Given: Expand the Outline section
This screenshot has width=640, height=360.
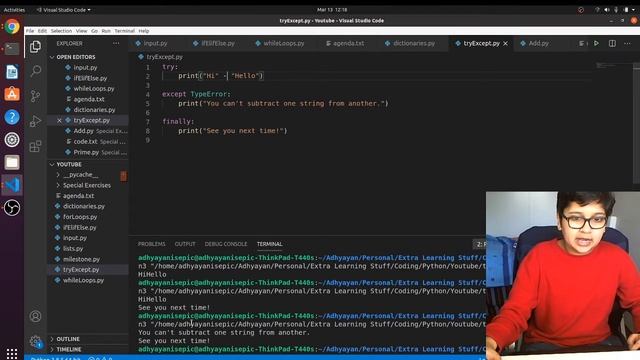Looking at the screenshot, I should coord(68,339).
